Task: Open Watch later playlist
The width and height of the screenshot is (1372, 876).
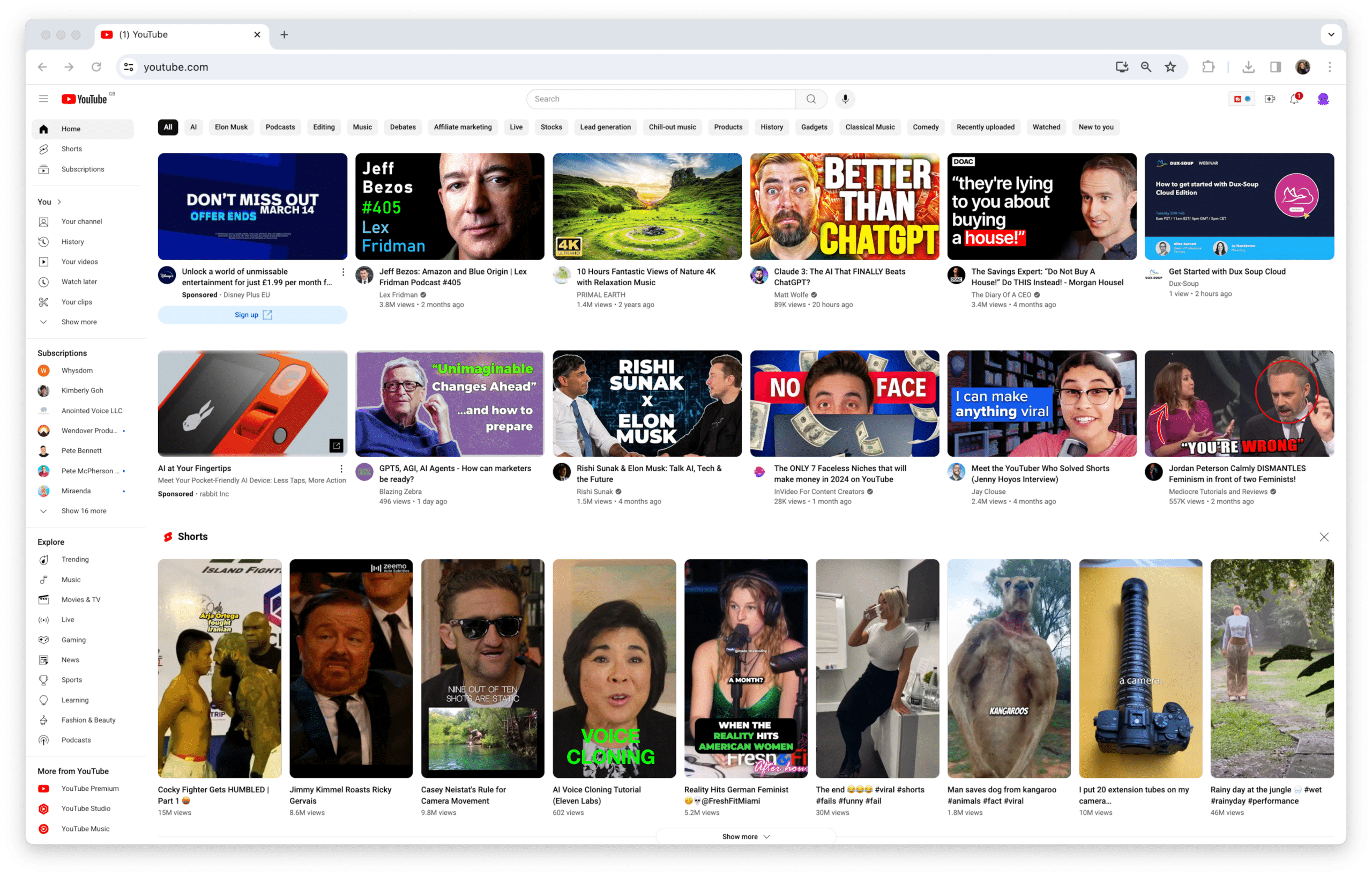Action: click(x=83, y=281)
